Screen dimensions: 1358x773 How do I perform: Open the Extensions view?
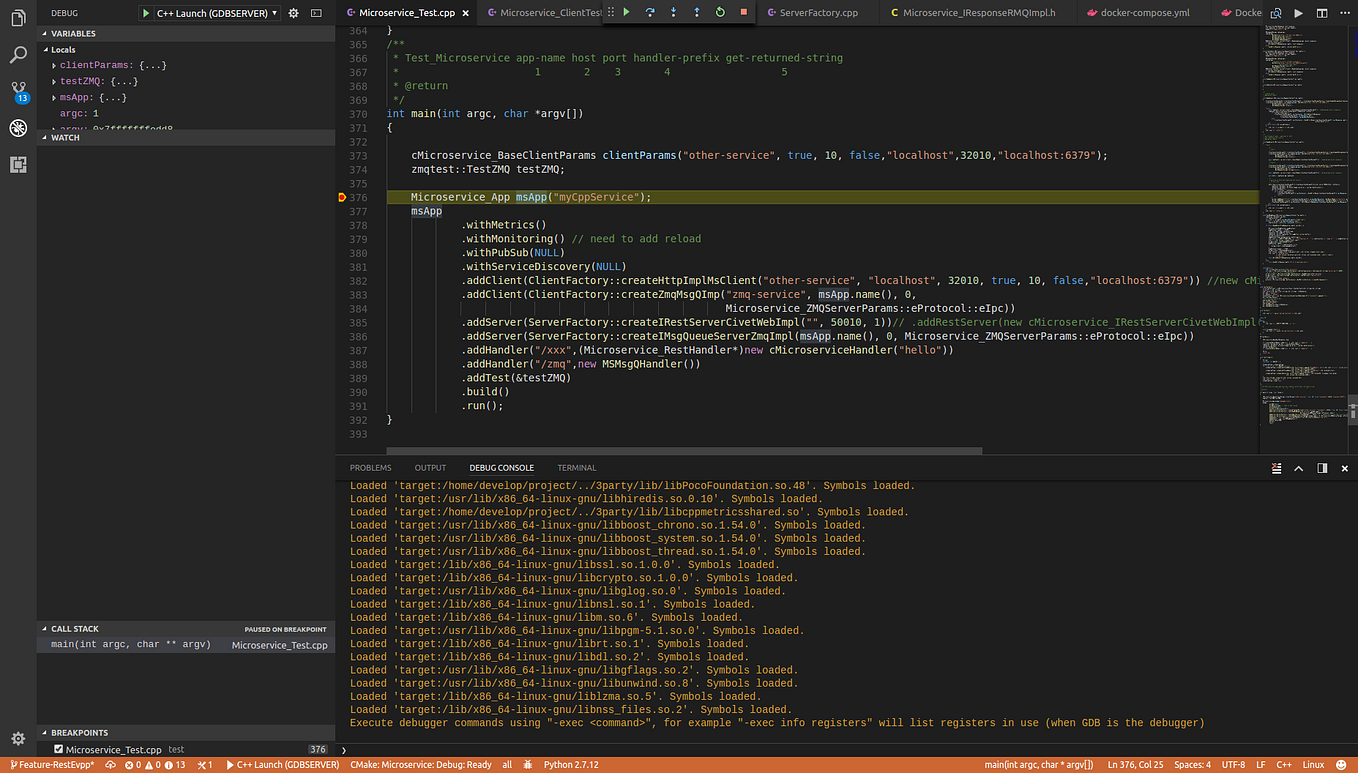[x=17, y=164]
